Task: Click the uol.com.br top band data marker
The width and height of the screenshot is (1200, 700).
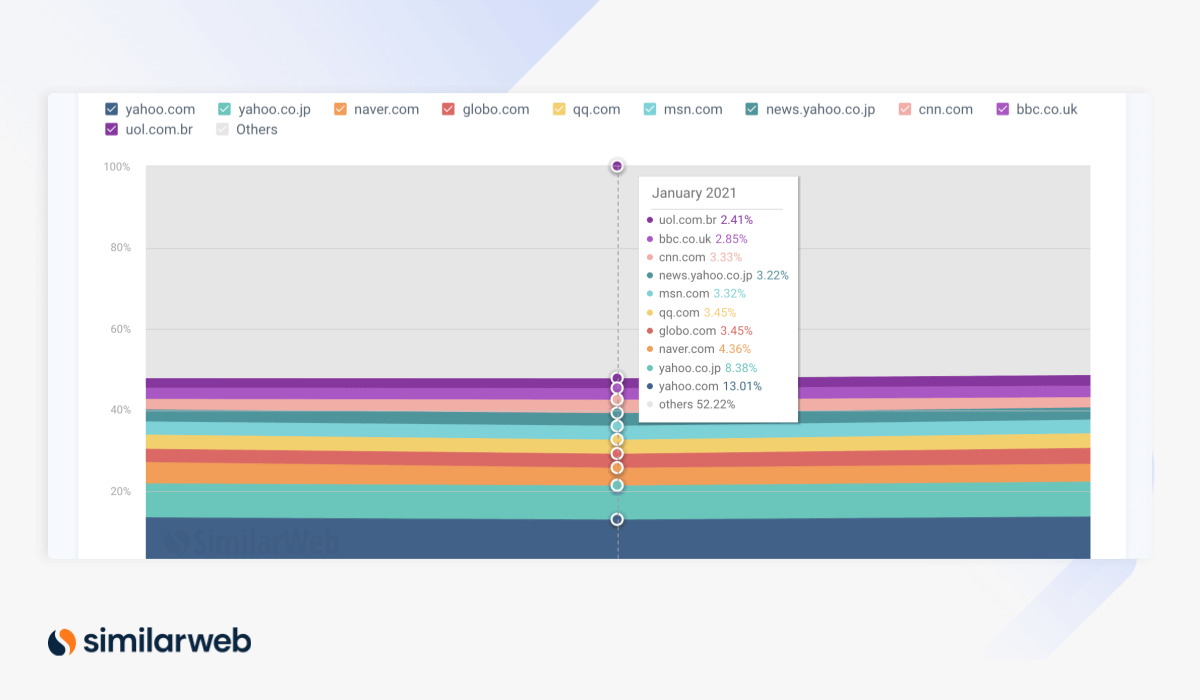Action: 617,378
